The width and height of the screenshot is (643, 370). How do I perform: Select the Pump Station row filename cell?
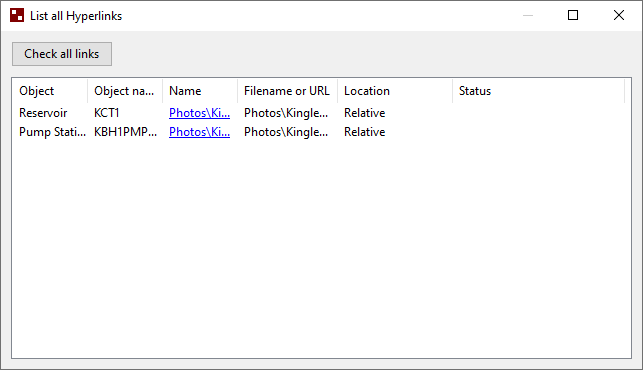286,132
